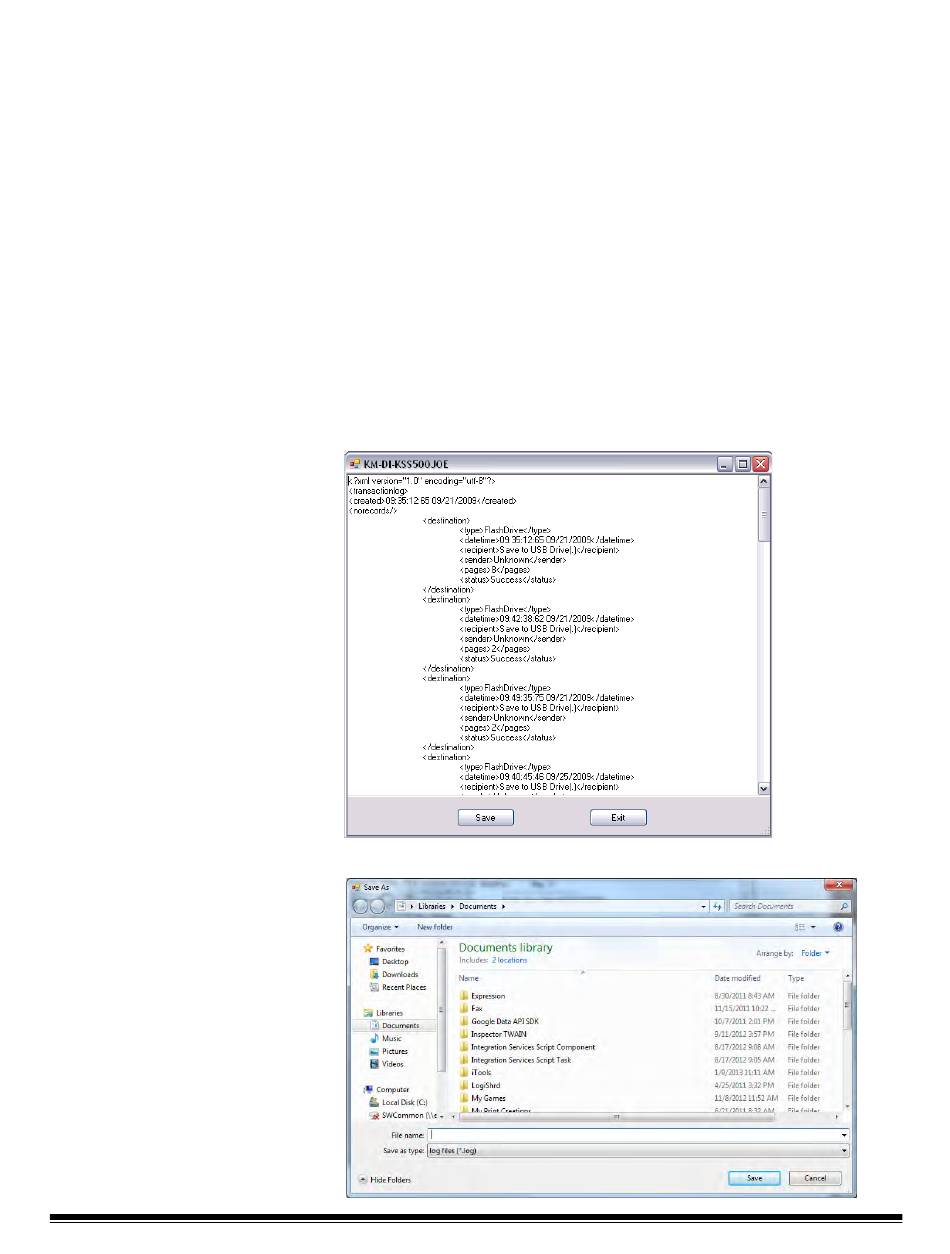Select the Desktop icon under Favorites

coord(374,961)
